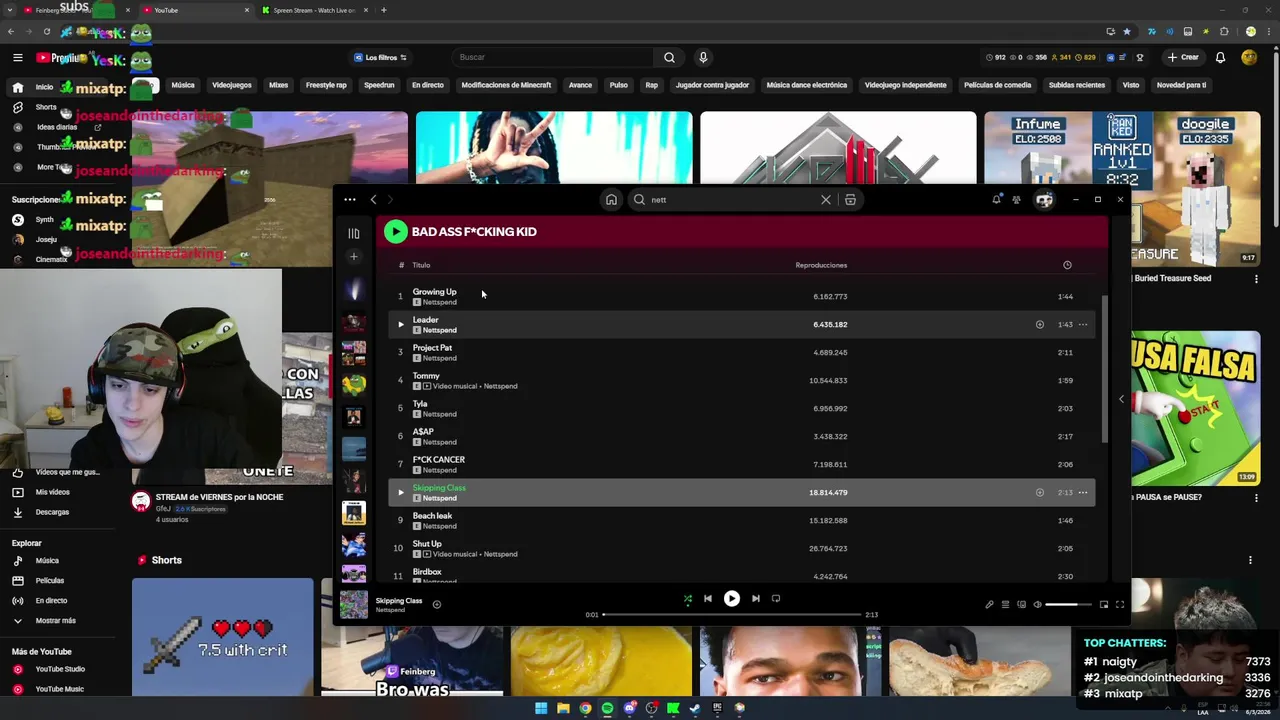Open Los filtros dropdown on YouTube

click(380, 57)
